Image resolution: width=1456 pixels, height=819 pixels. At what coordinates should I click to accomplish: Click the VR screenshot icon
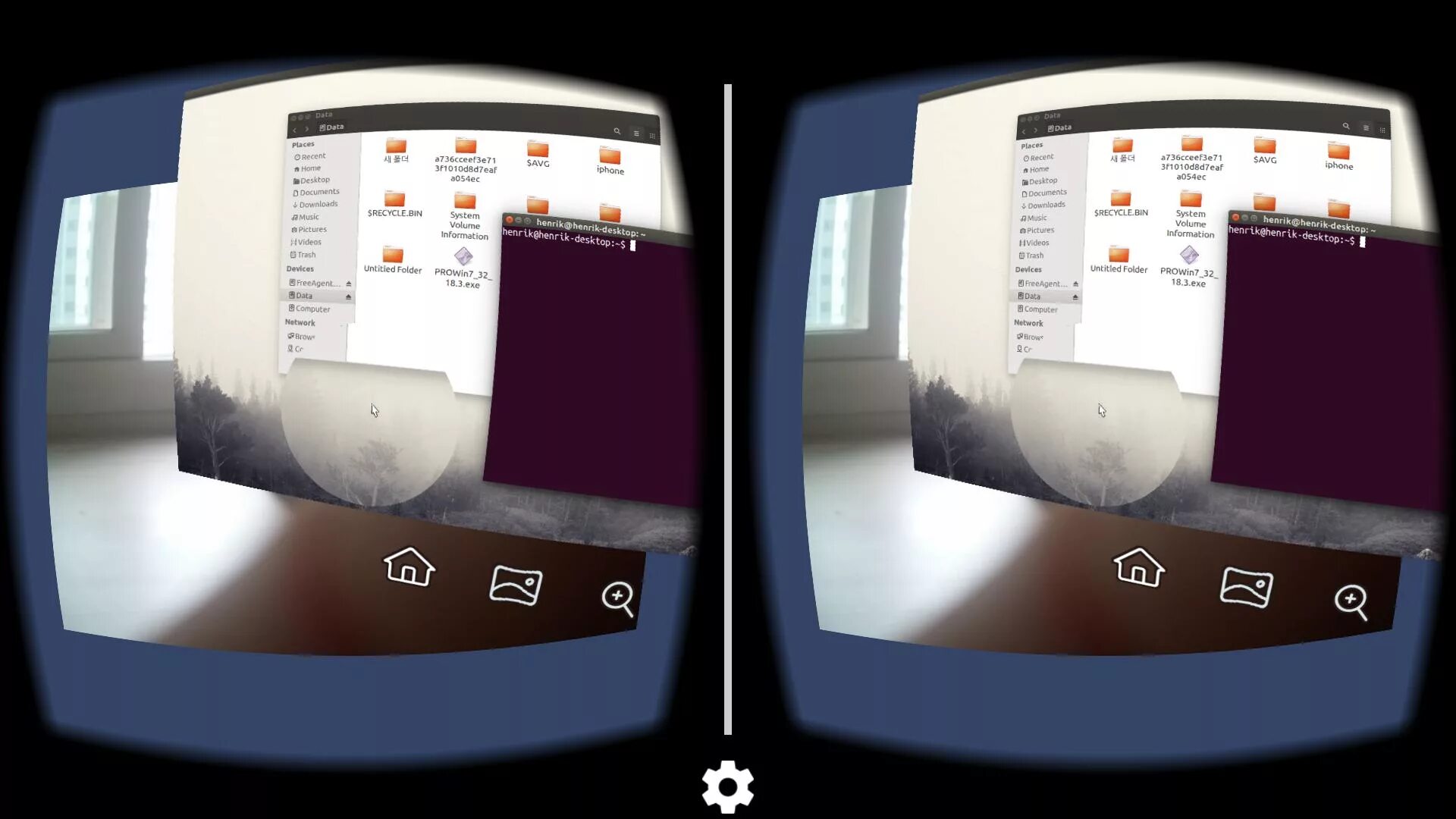pos(516,583)
